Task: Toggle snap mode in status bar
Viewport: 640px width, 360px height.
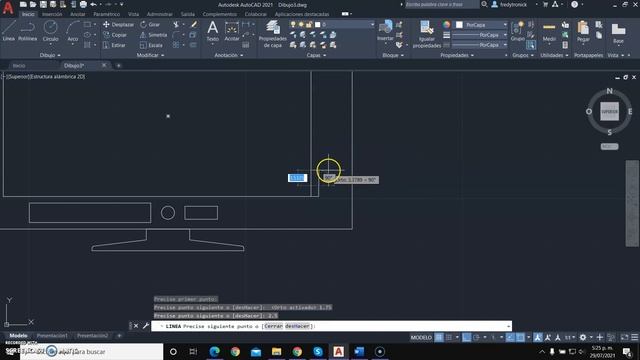Action: coord(449,337)
